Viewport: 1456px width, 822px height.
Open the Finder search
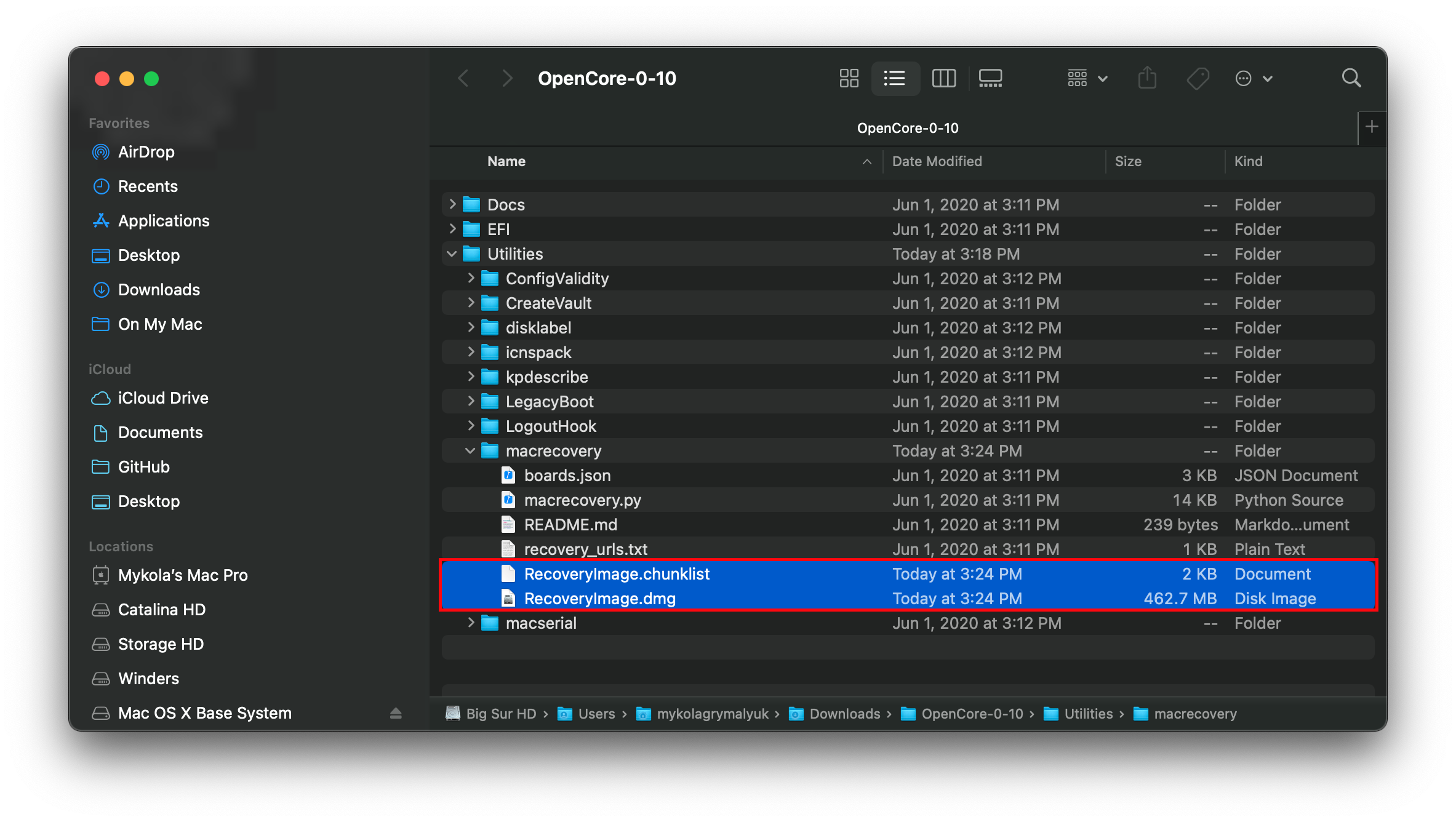[1351, 78]
